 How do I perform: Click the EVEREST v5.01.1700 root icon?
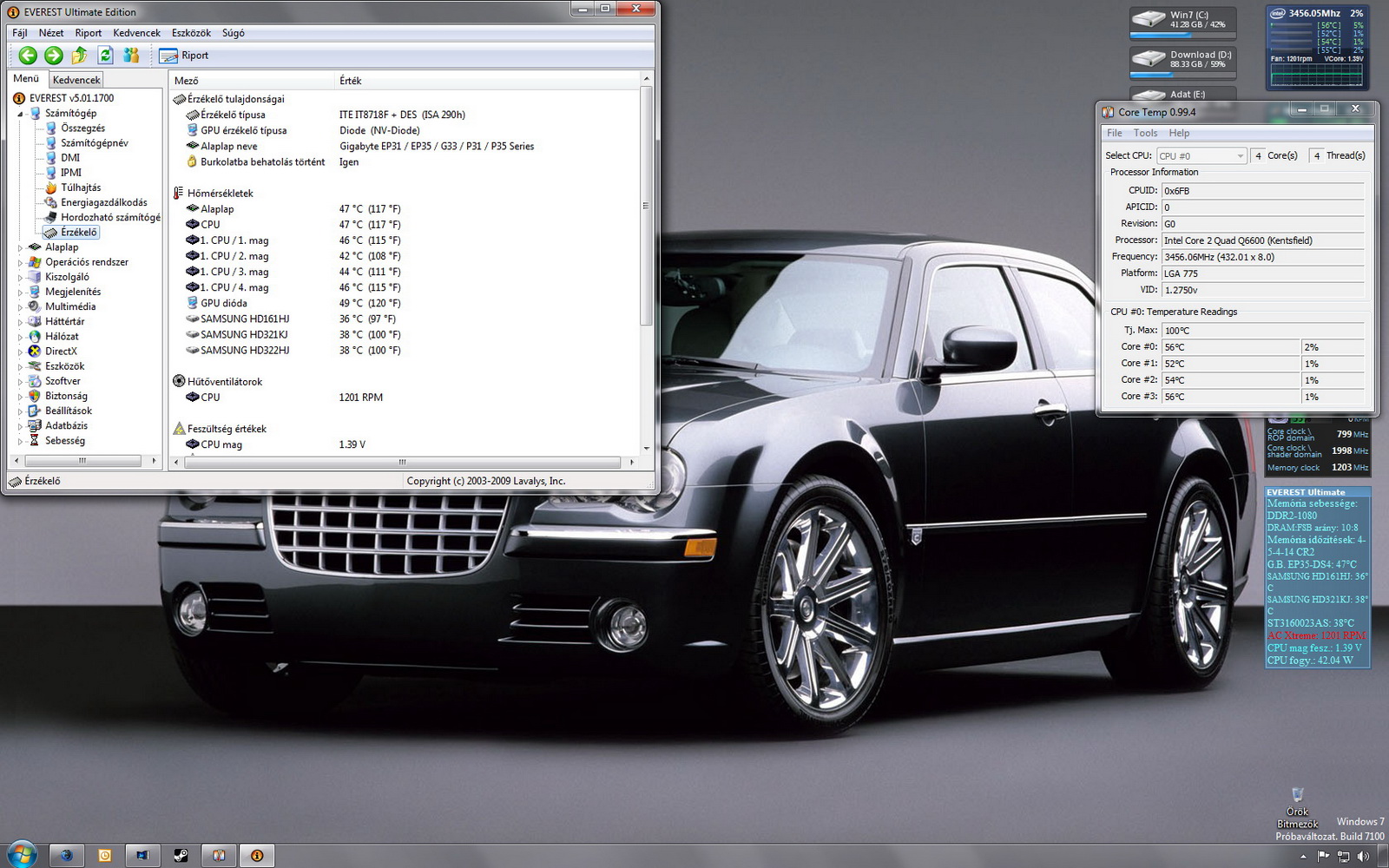pyautogui.click(x=19, y=98)
